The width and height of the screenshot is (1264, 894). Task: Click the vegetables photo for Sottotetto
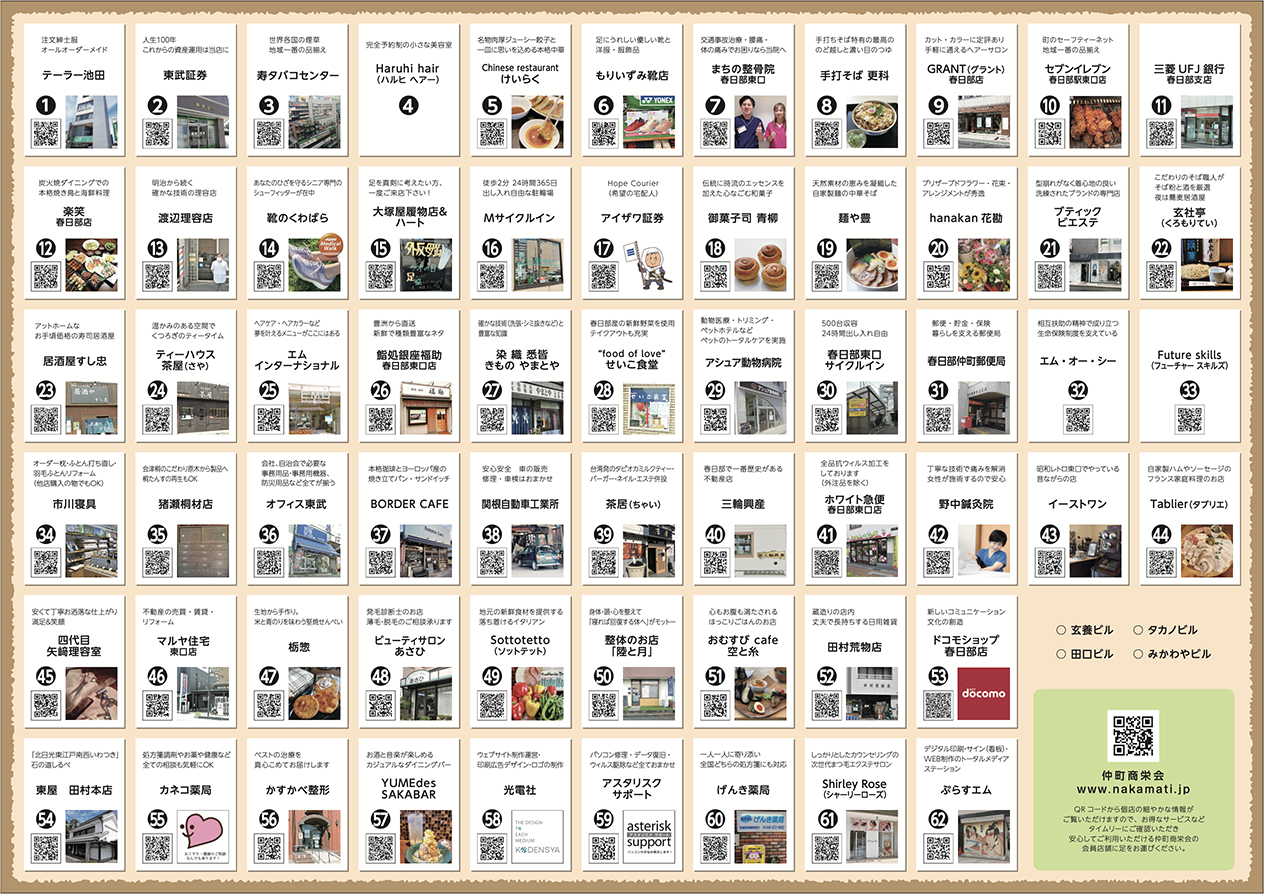(x=538, y=693)
